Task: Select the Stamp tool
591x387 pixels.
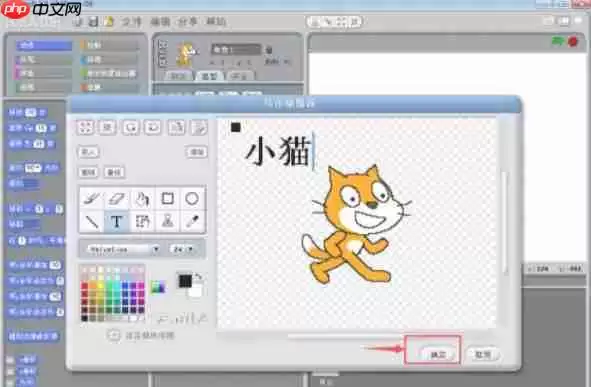Action: [167, 221]
